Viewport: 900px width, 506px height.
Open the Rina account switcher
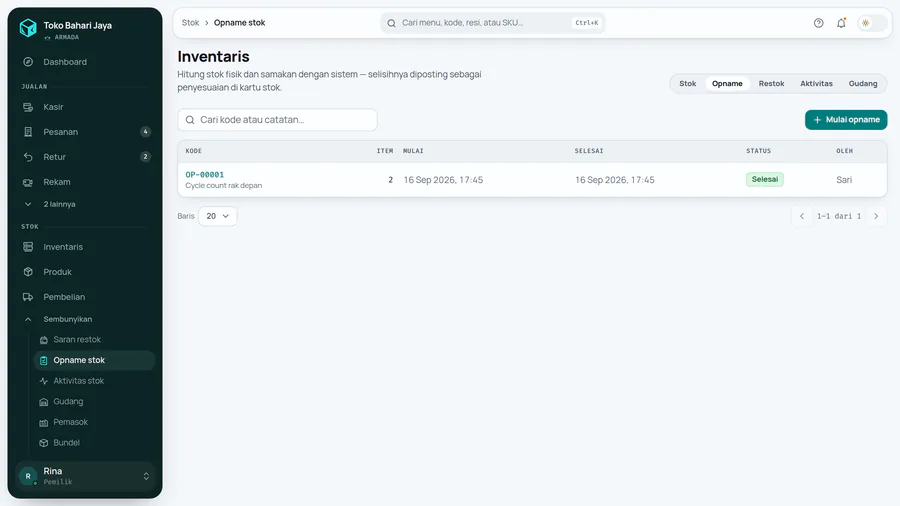[85, 476]
